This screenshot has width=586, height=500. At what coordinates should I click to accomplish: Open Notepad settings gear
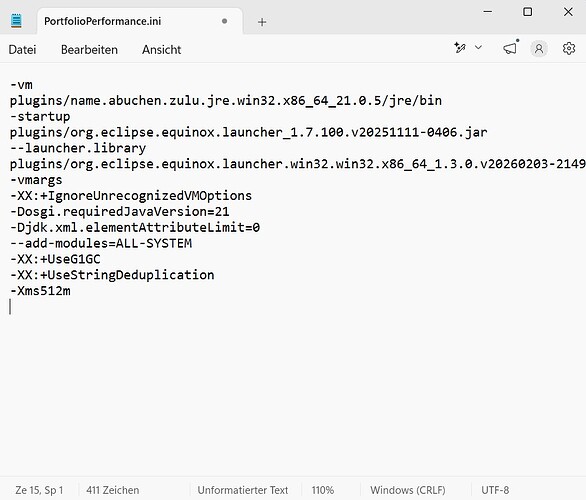569,49
